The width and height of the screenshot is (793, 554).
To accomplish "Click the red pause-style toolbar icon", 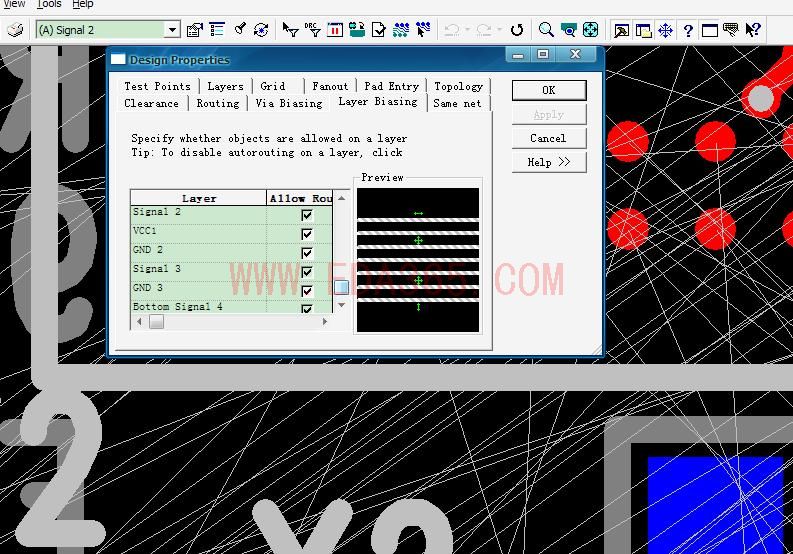I will pos(335,30).
